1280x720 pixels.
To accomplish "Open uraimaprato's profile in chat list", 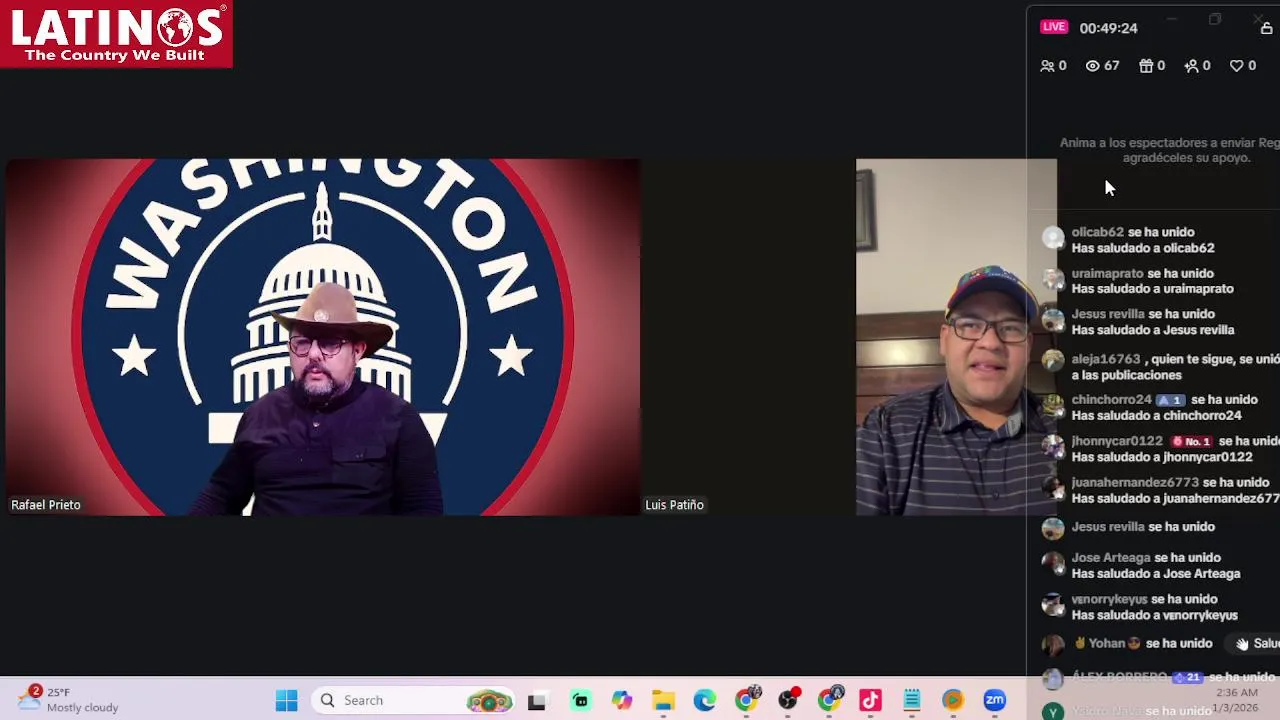I will tap(1107, 273).
